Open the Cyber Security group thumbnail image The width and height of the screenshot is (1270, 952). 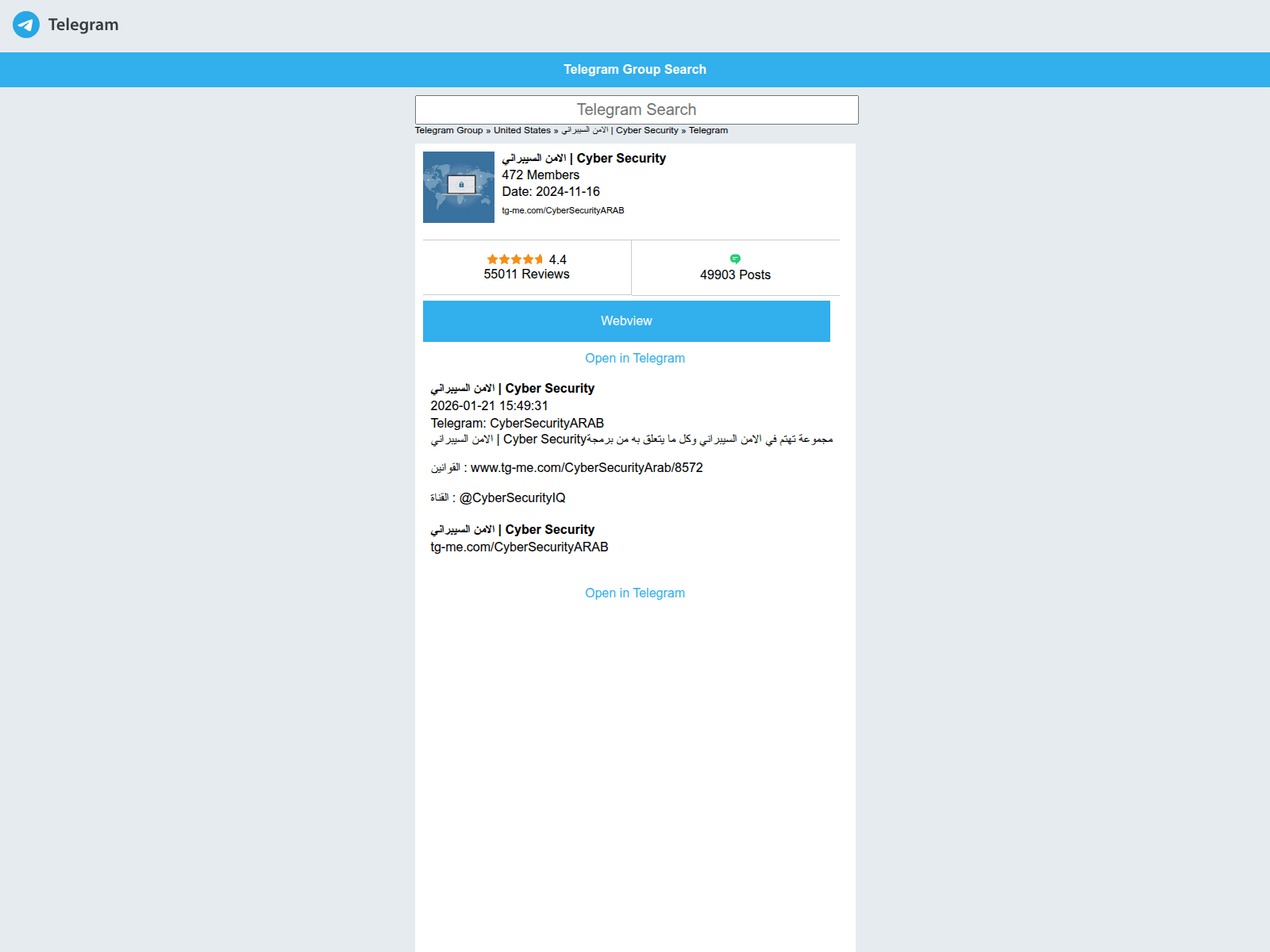tap(459, 187)
